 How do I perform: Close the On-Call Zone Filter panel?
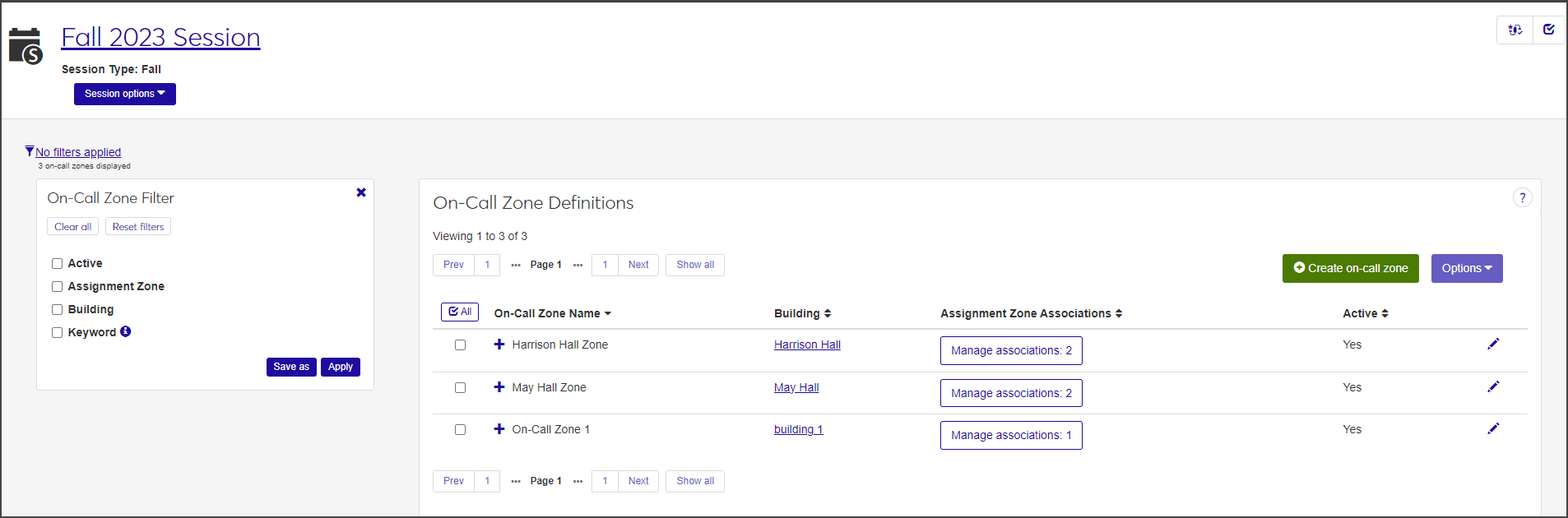[x=361, y=192]
